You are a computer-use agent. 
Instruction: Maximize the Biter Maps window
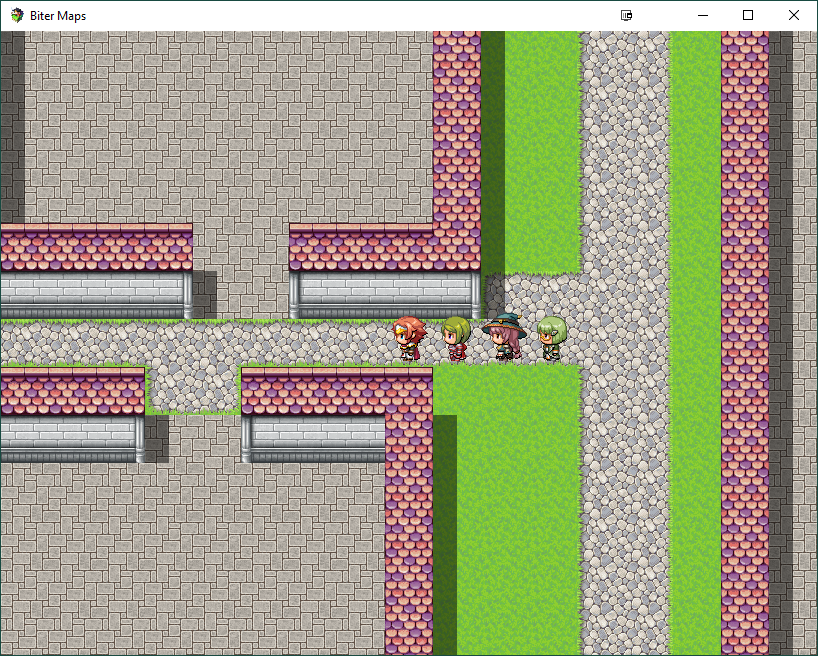point(748,15)
